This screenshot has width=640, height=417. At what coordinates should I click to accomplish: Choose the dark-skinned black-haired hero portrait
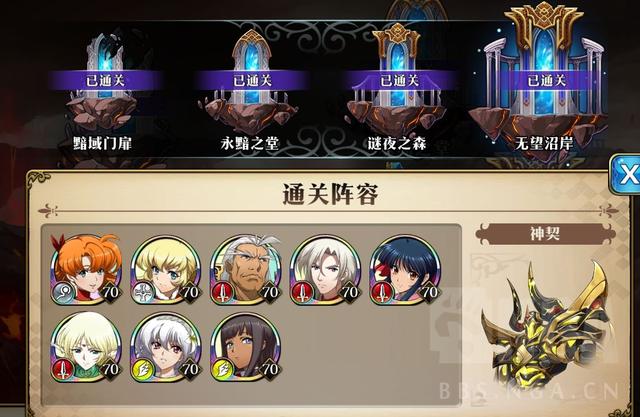[246, 348]
